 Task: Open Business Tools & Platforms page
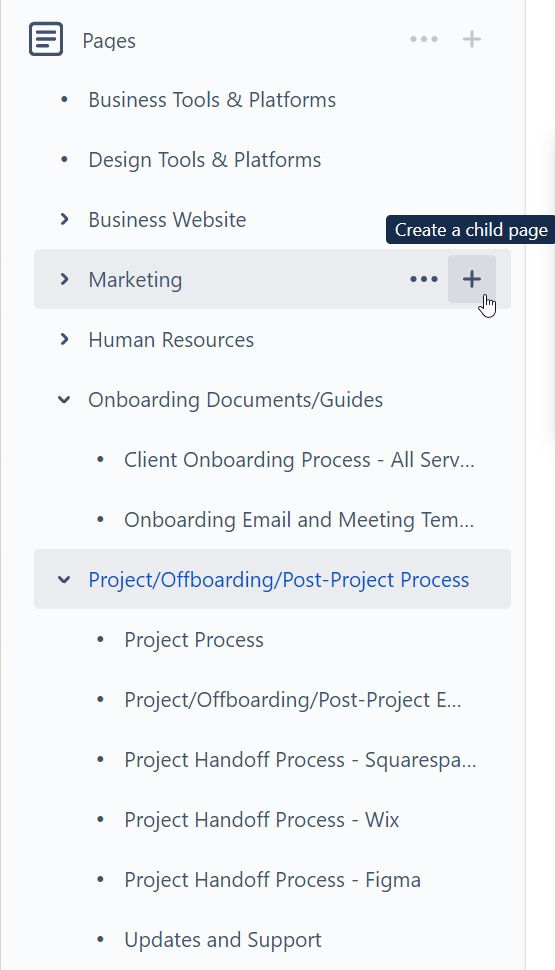(x=212, y=100)
